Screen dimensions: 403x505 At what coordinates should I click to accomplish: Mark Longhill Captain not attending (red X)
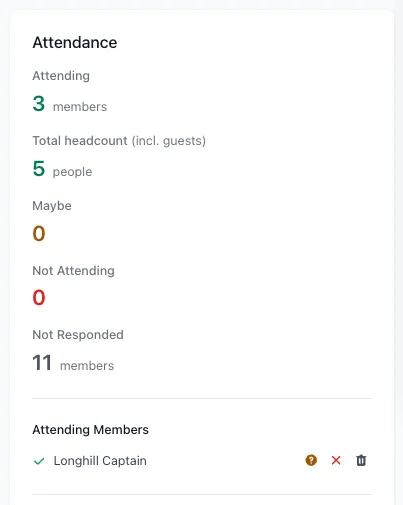tap(336, 460)
